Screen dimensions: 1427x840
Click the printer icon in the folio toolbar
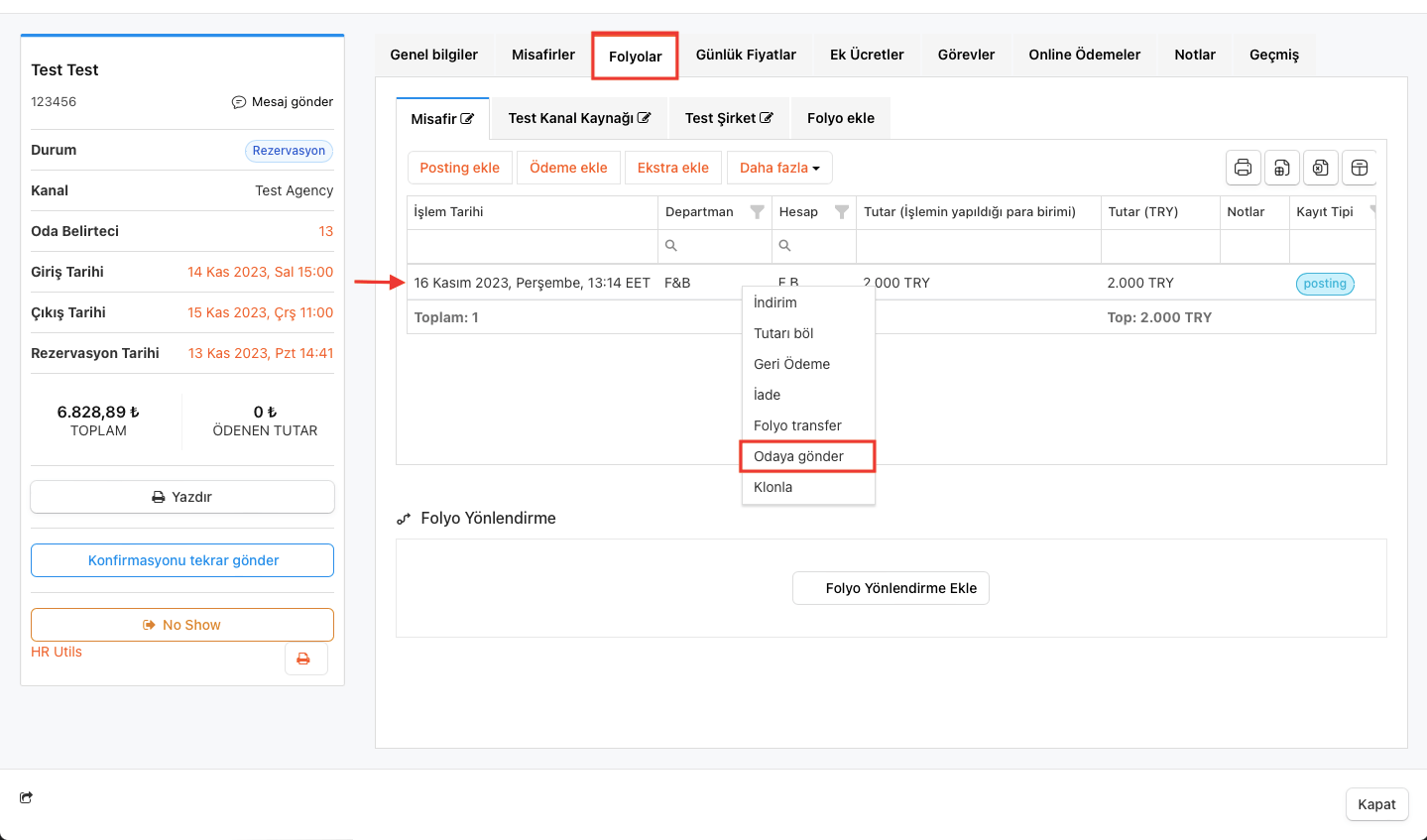1243,168
